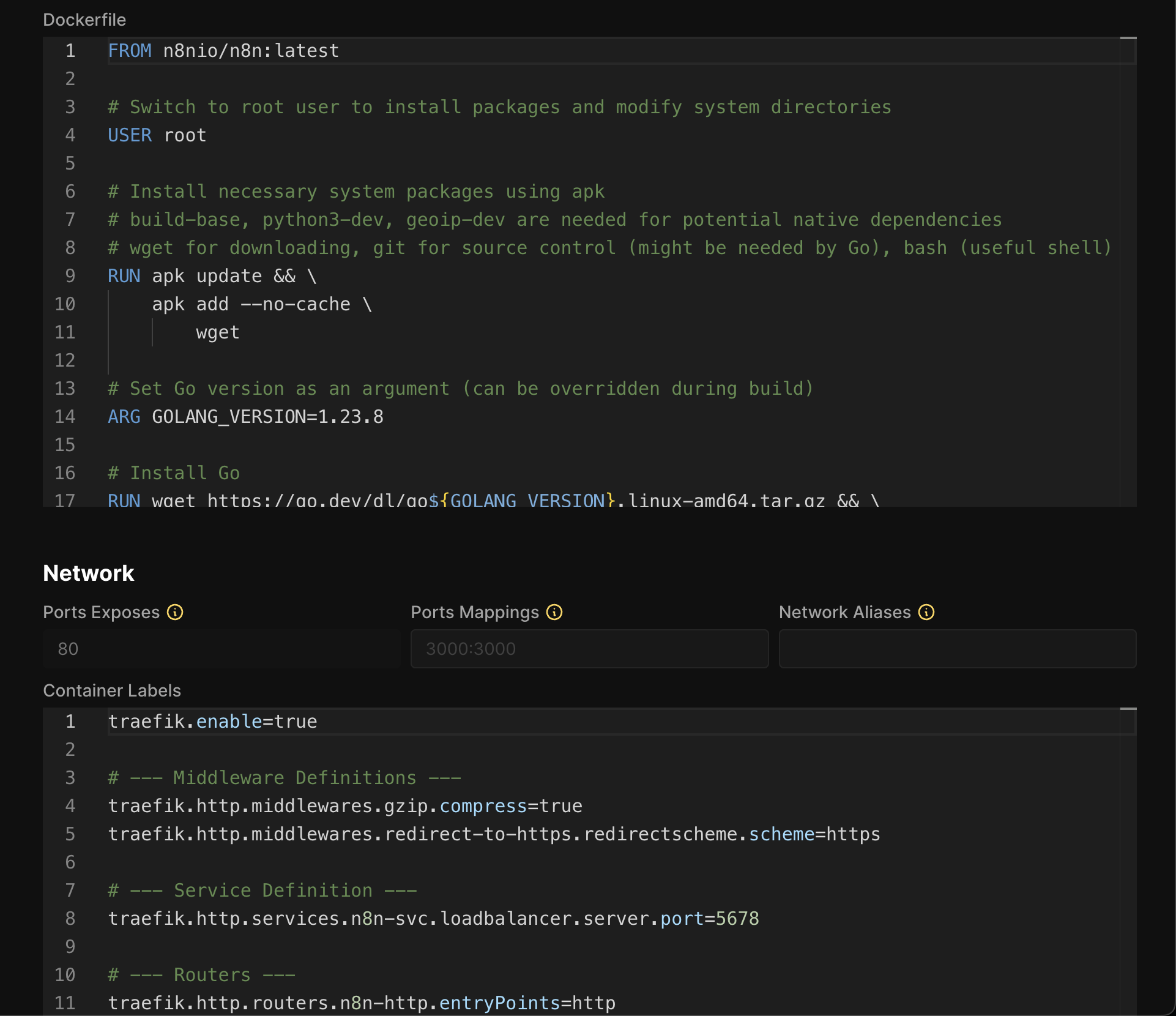Click the '# Switch to root user' comment line
Image resolution: width=1176 pixels, height=1016 pixels.
[x=499, y=107]
